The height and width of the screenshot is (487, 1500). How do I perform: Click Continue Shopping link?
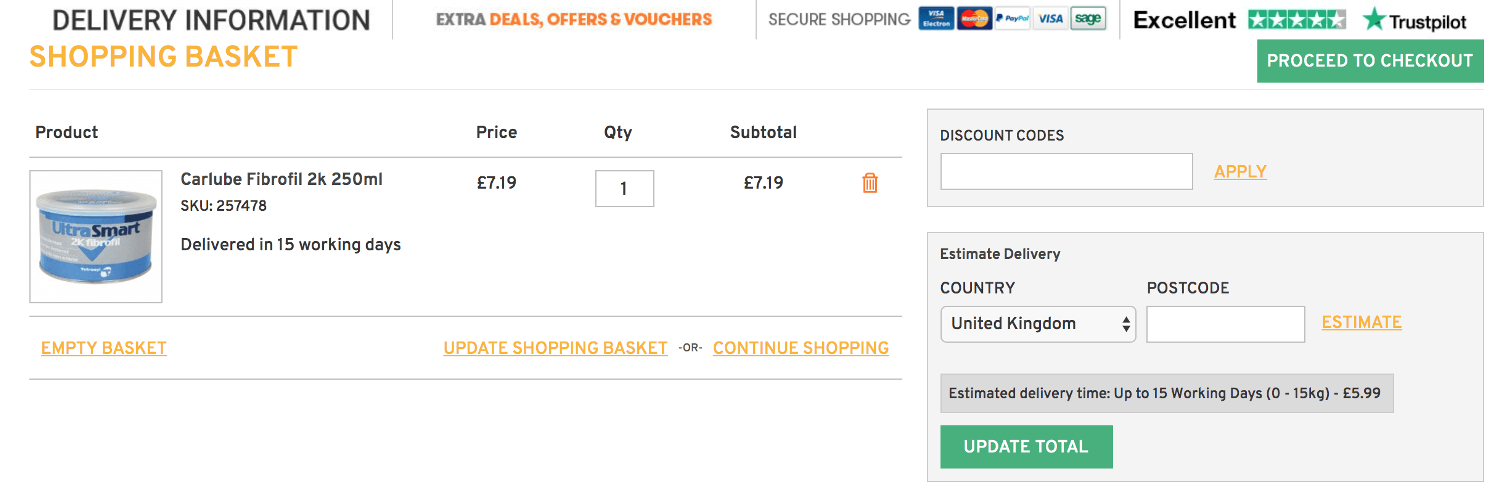pos(801,348)
